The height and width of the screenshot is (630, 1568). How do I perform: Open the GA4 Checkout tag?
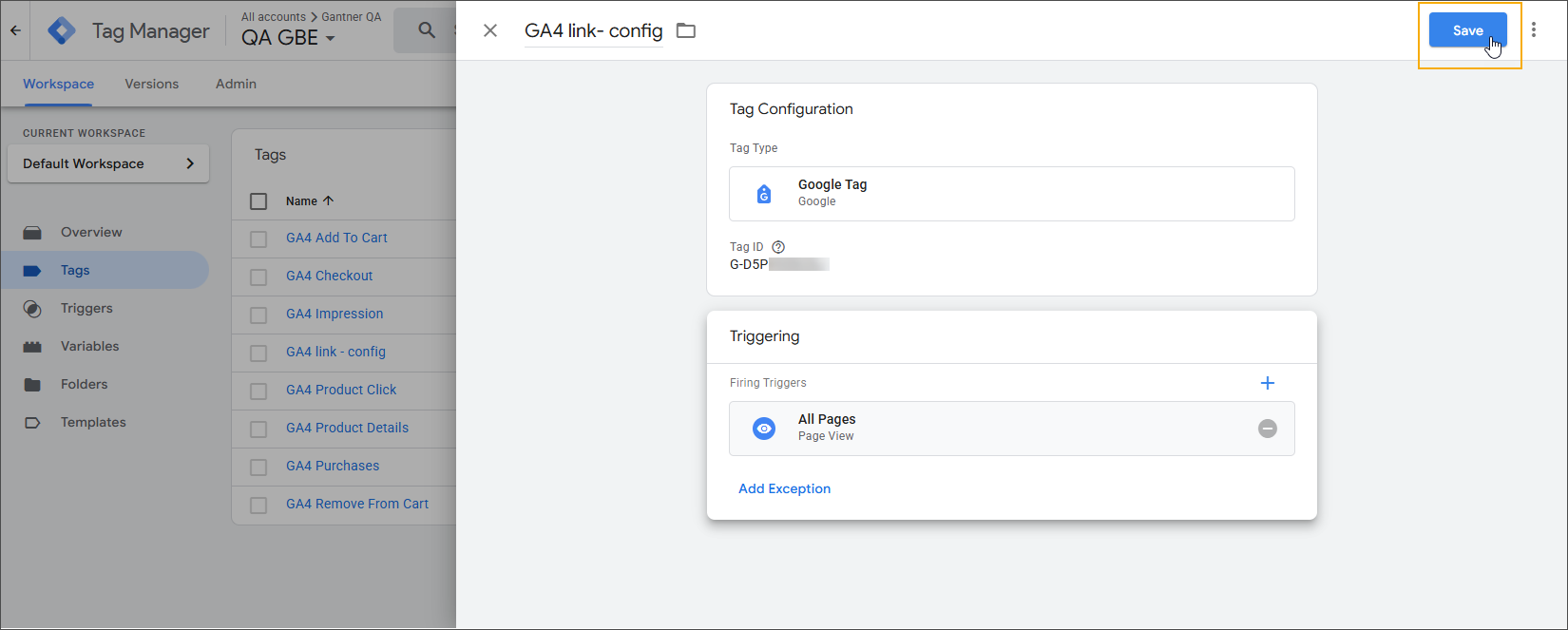click(330, 276)
